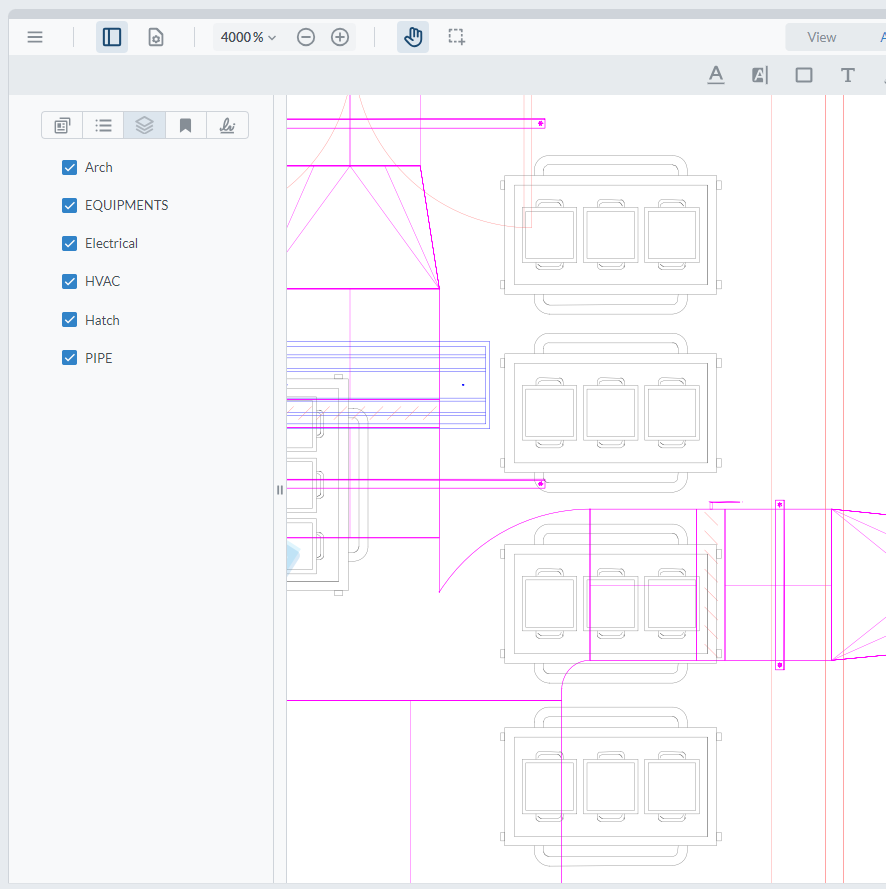Viewport: 886px width, 889px height.
Task: Choose the dashed rectangle select tool
Action: click(456, 37)
